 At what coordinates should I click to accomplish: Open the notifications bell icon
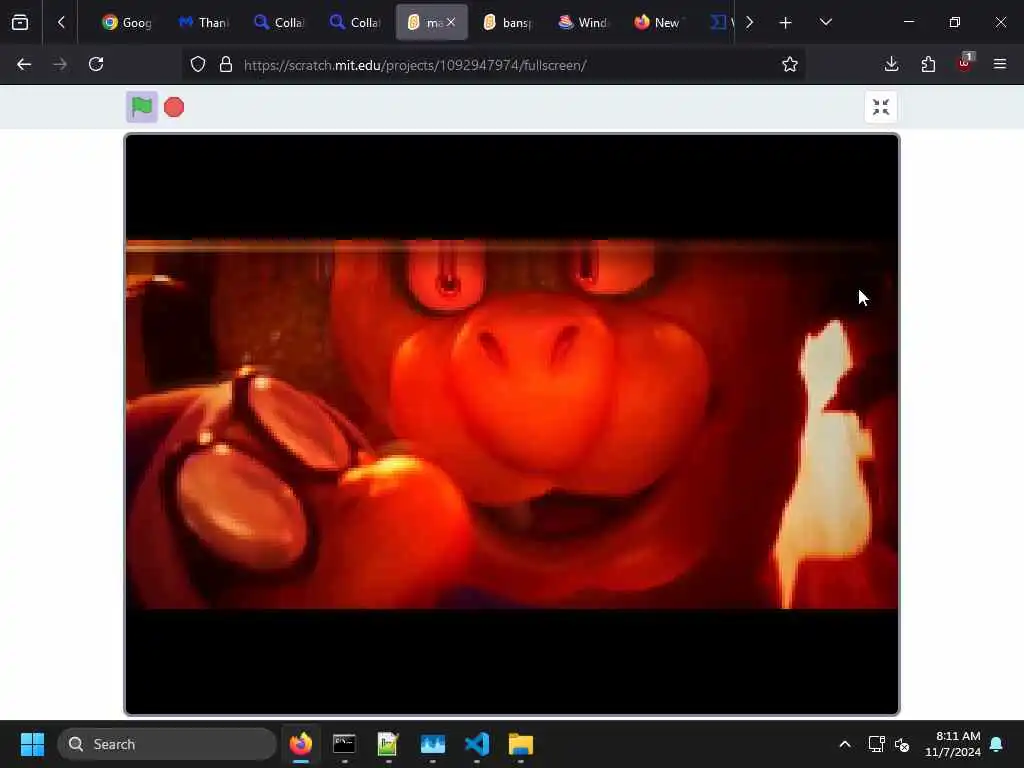point(997,744)
